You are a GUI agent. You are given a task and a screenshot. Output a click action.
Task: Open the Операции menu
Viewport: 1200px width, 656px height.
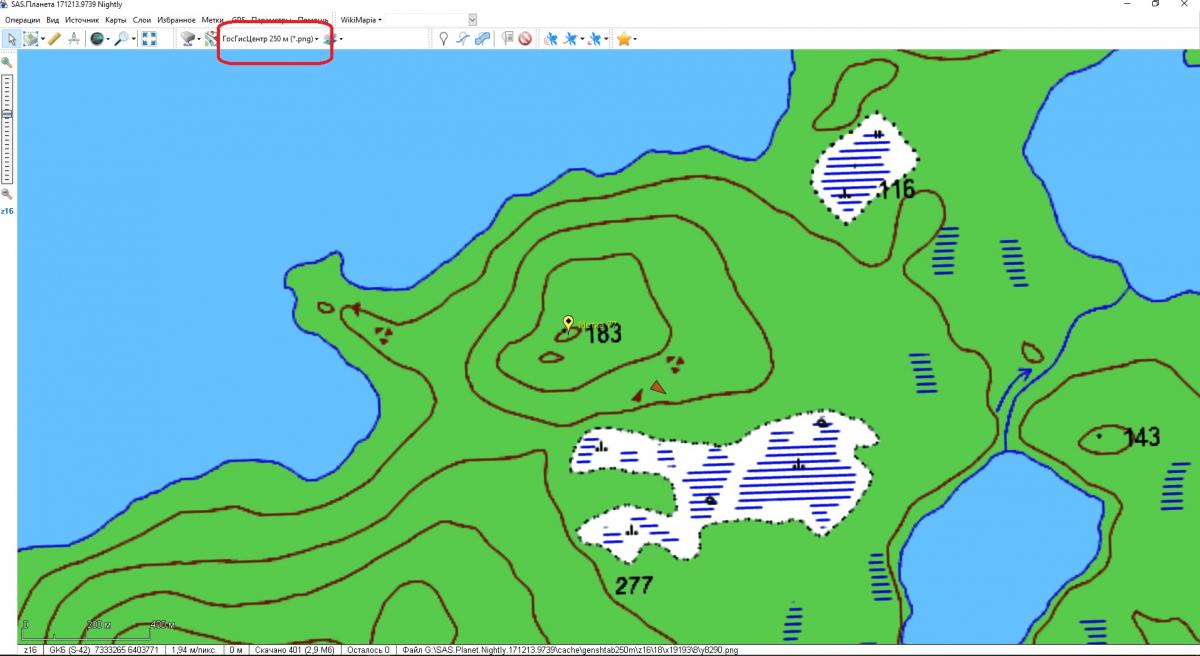click(x=22, y=19)
